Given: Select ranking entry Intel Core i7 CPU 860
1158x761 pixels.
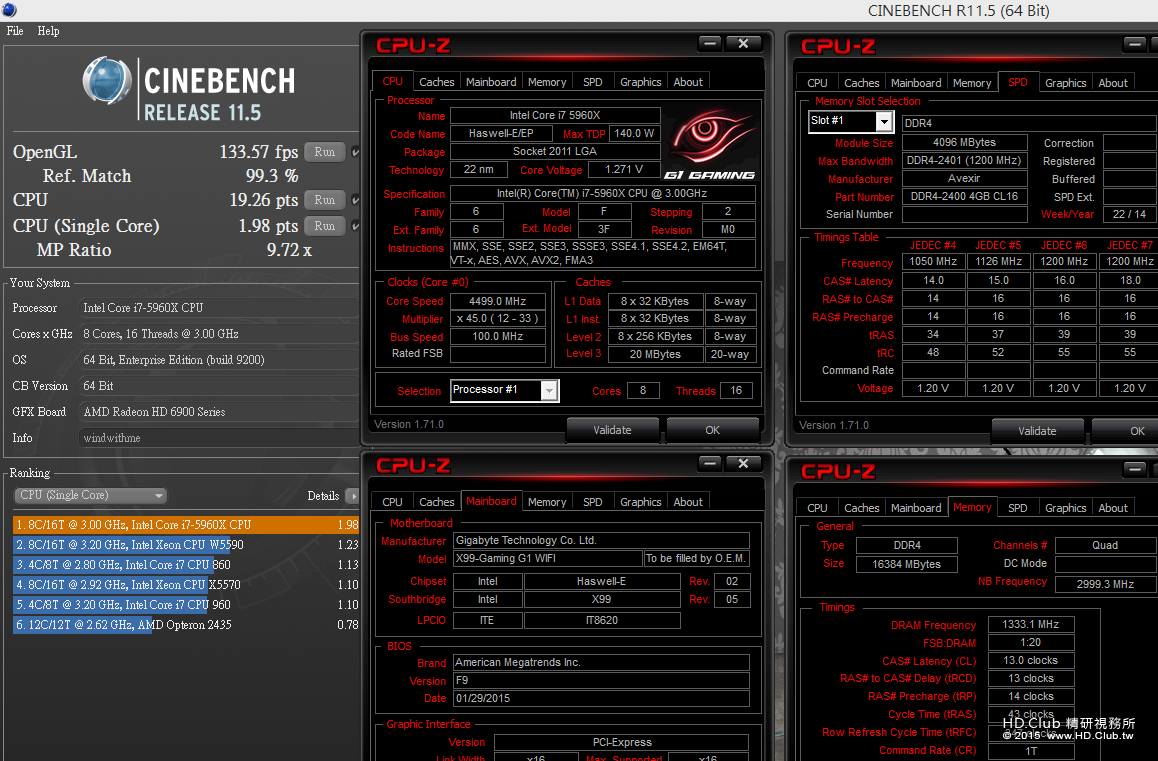Looking at the screenshot, I should click(x=186, y=564).
